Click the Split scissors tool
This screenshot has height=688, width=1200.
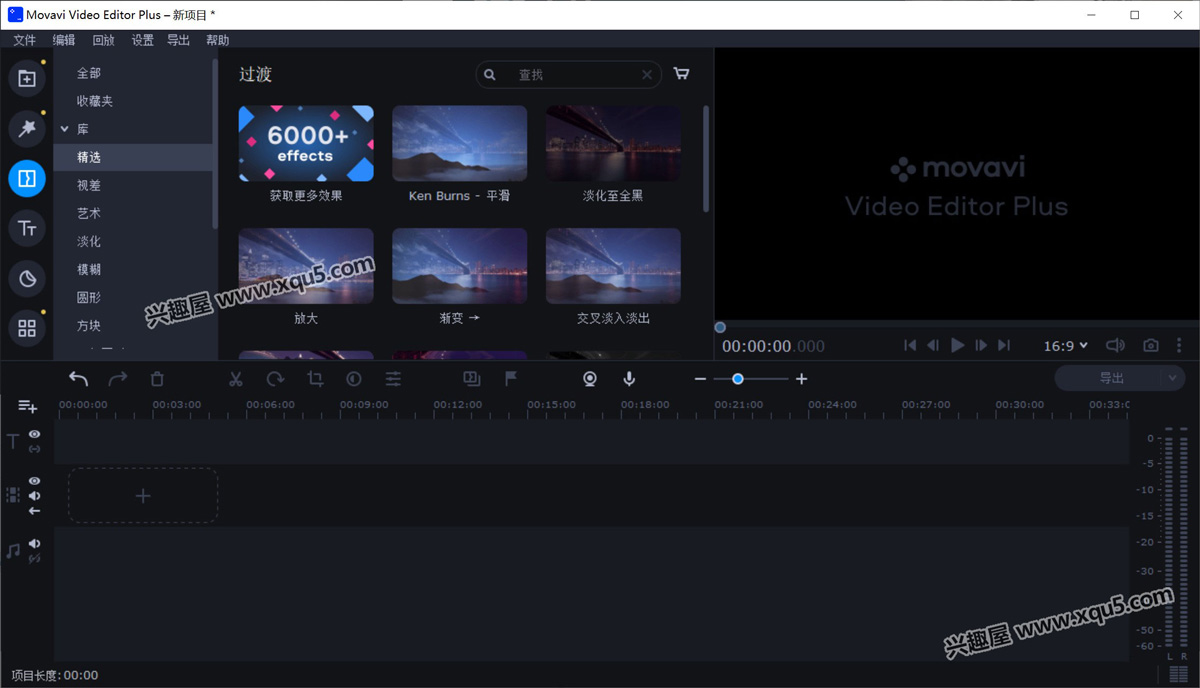pos(236,379)
